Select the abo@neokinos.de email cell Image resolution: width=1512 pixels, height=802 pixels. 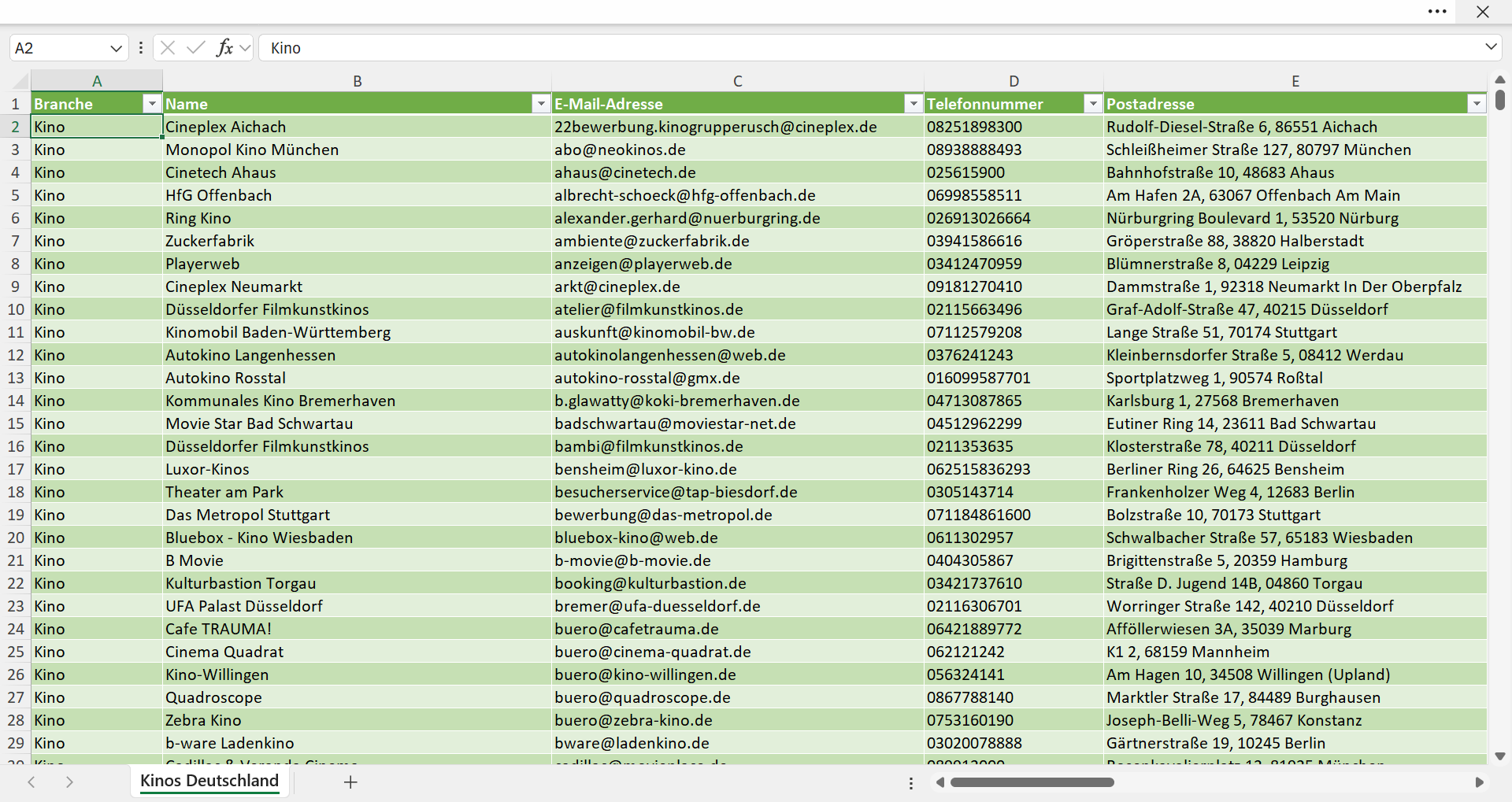(x=738, y=150)
